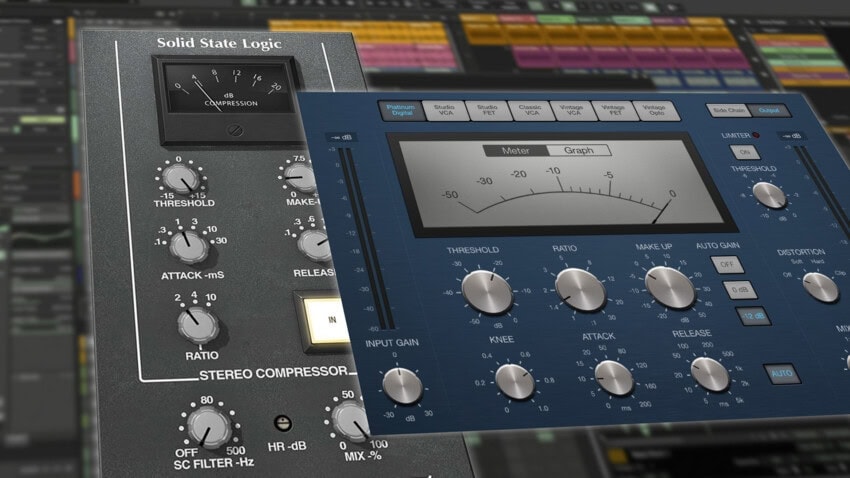Screen dimensions: 850x478
Task: Enable the AUTO release button
Action: 782,373
